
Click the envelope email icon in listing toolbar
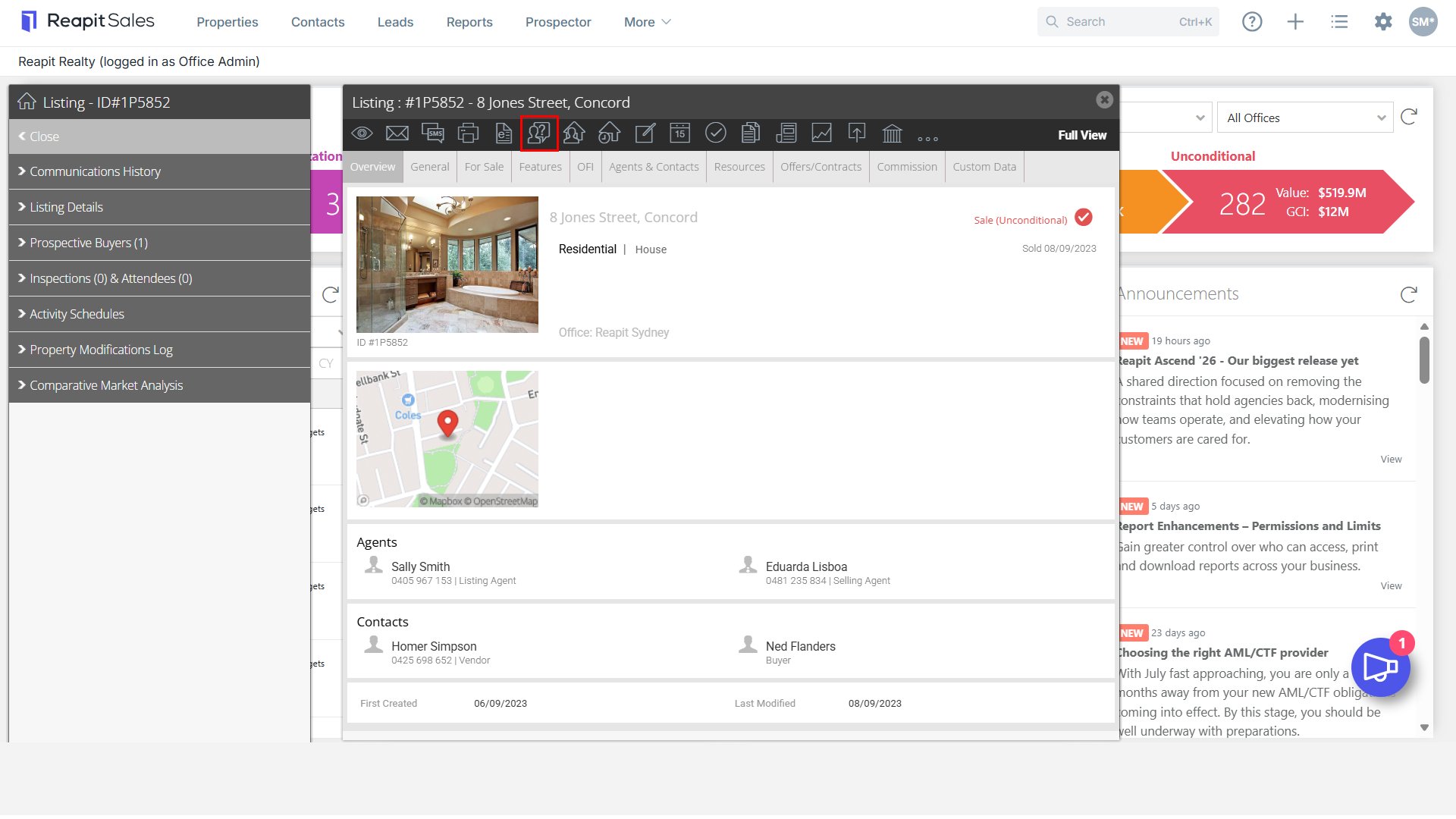click(397, 134)
